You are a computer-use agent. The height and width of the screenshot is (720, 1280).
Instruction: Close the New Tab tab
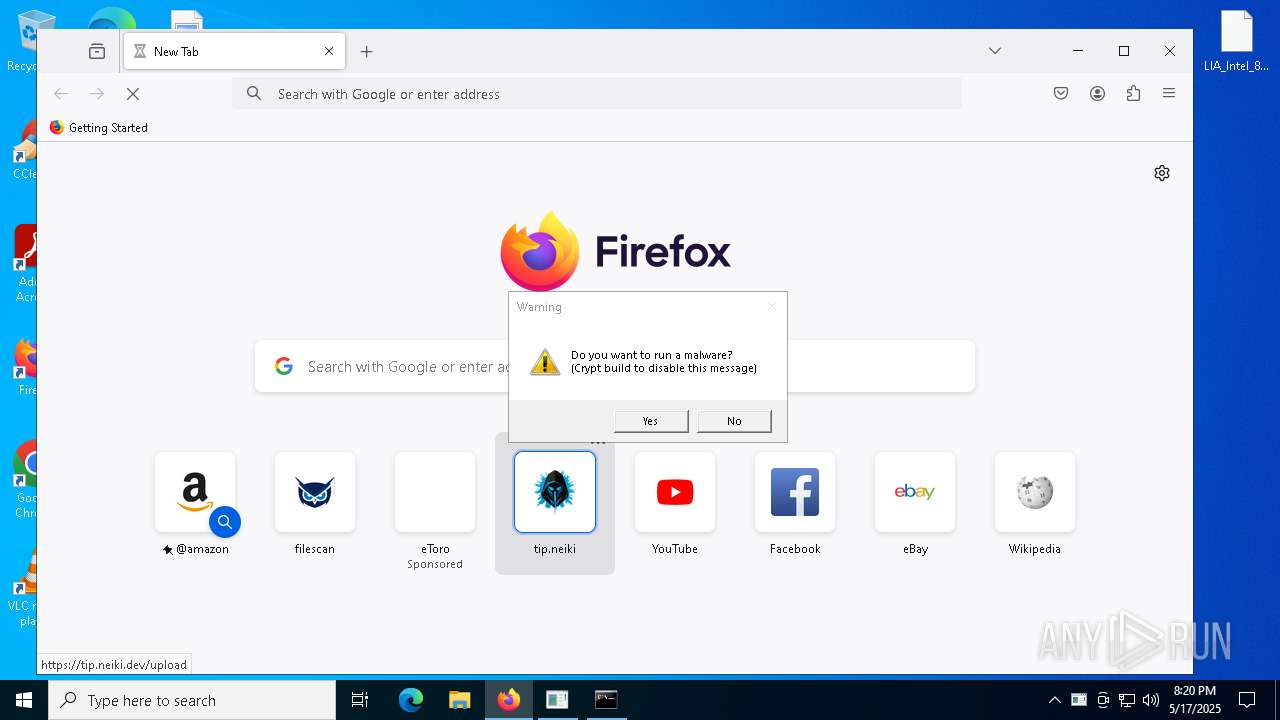pyautogui.click(x=329, y=51)
